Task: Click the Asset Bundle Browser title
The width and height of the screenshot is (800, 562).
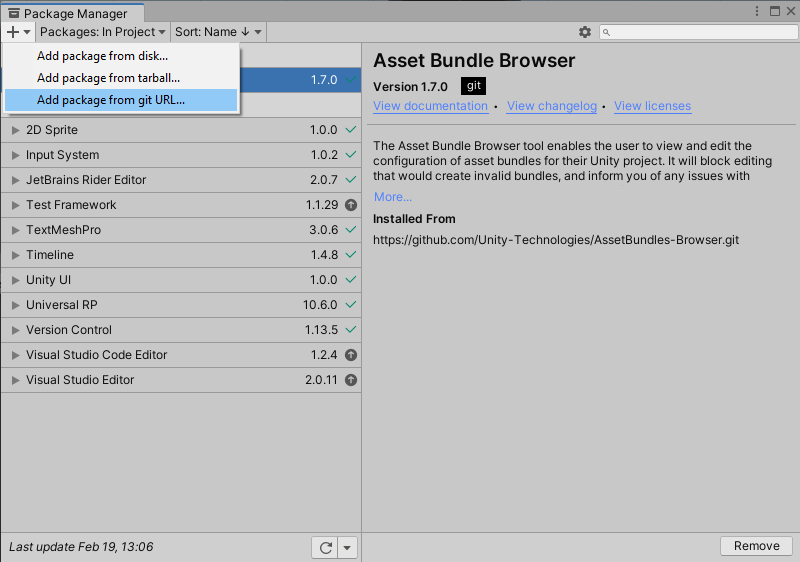Action: coord(474,61)
